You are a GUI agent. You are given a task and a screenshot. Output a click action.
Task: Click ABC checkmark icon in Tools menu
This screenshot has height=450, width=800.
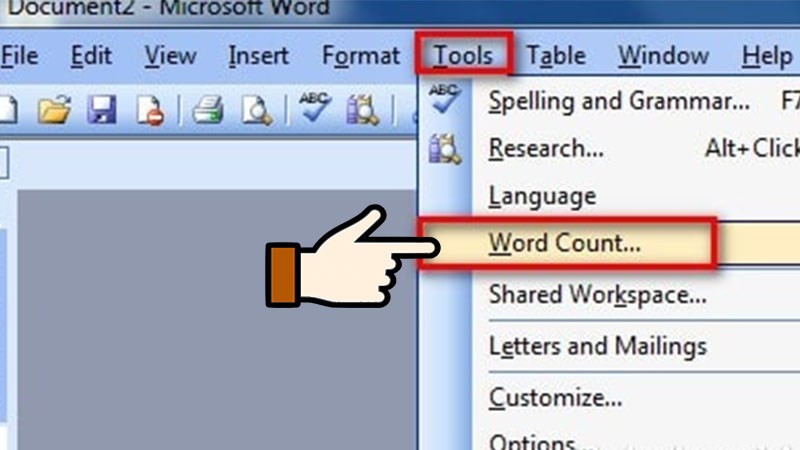(x=444, y=98)
